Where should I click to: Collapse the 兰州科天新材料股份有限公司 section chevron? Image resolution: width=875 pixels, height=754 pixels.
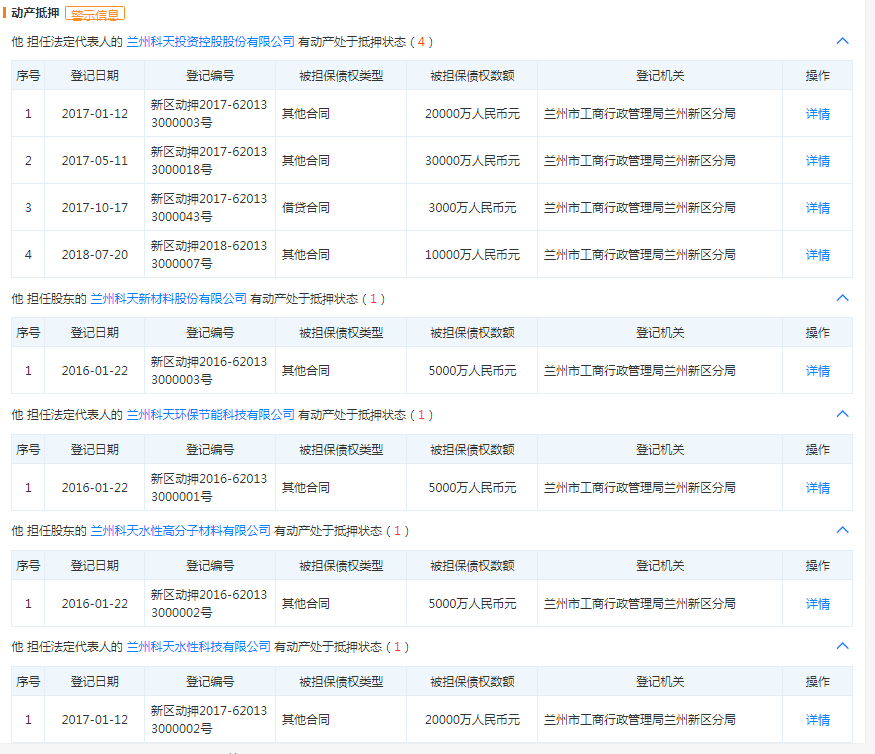(842, 298)
